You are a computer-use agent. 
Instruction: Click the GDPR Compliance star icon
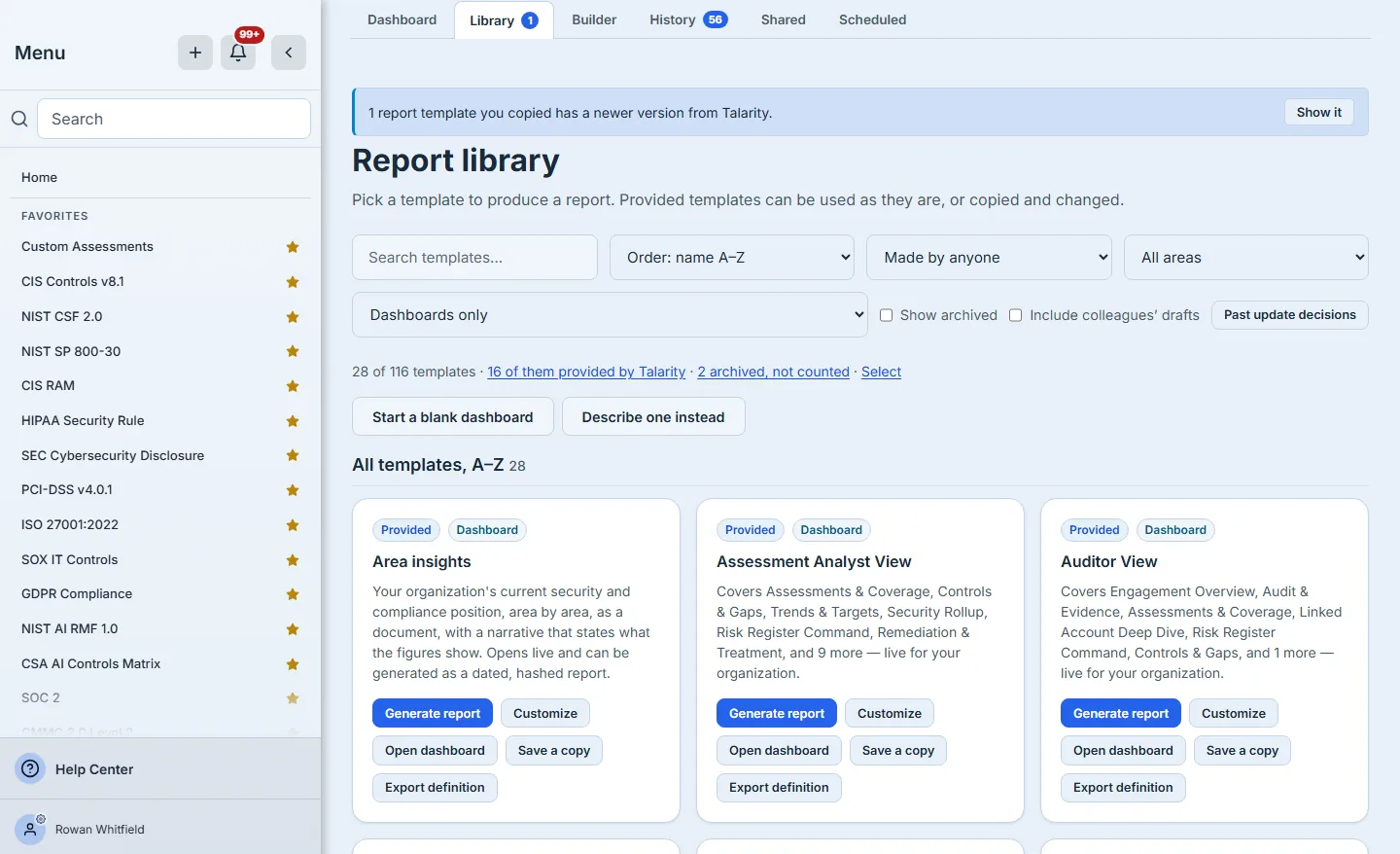point(293,594)
